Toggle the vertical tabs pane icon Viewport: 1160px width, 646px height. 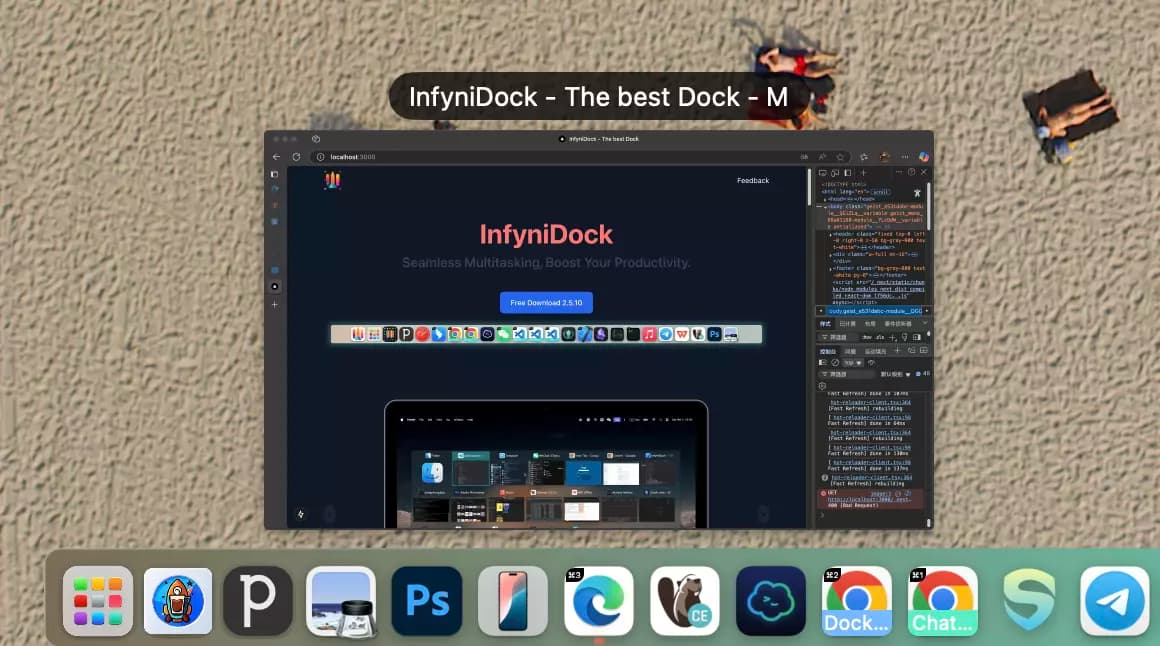coord(274,175)
